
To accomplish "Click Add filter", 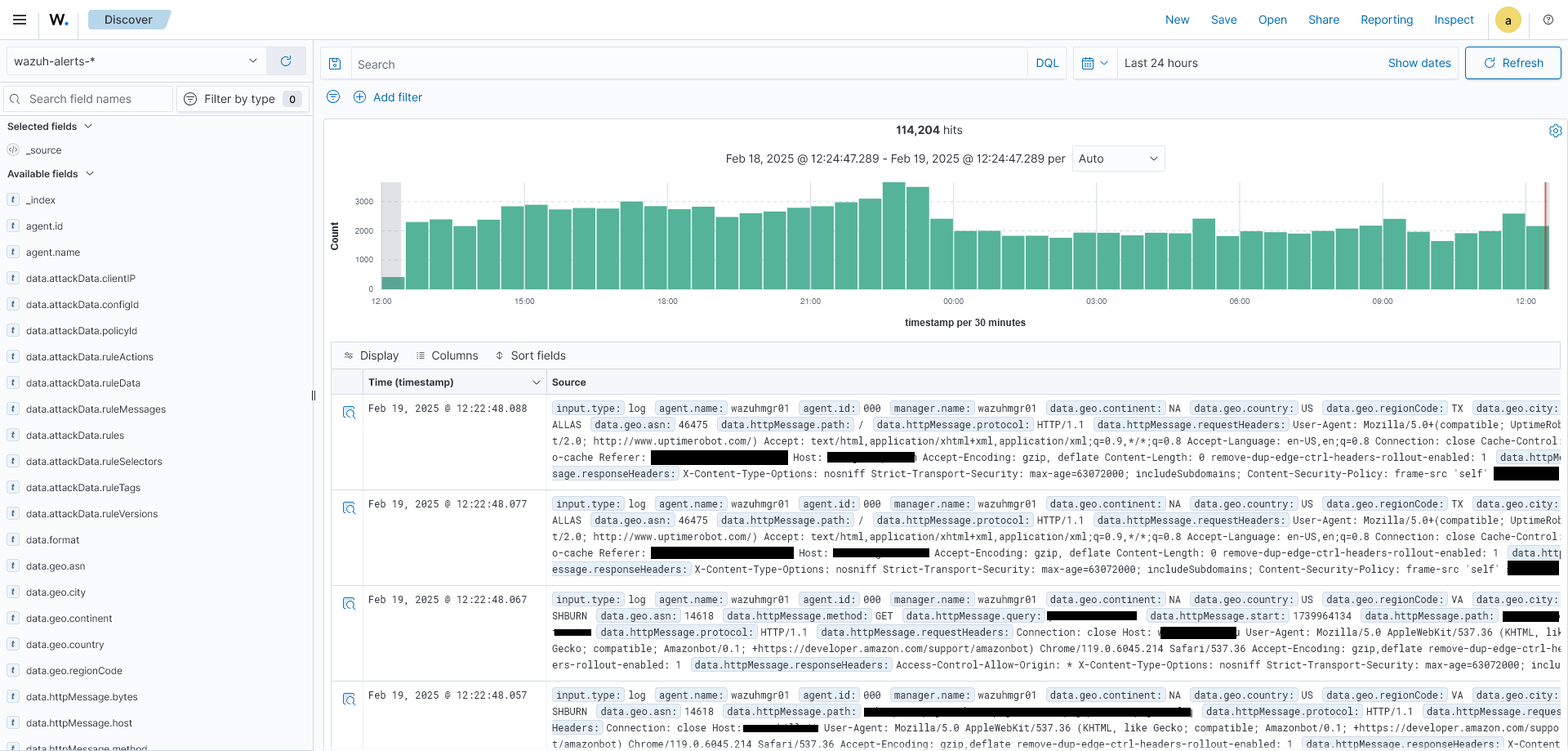I will [398, 97].
